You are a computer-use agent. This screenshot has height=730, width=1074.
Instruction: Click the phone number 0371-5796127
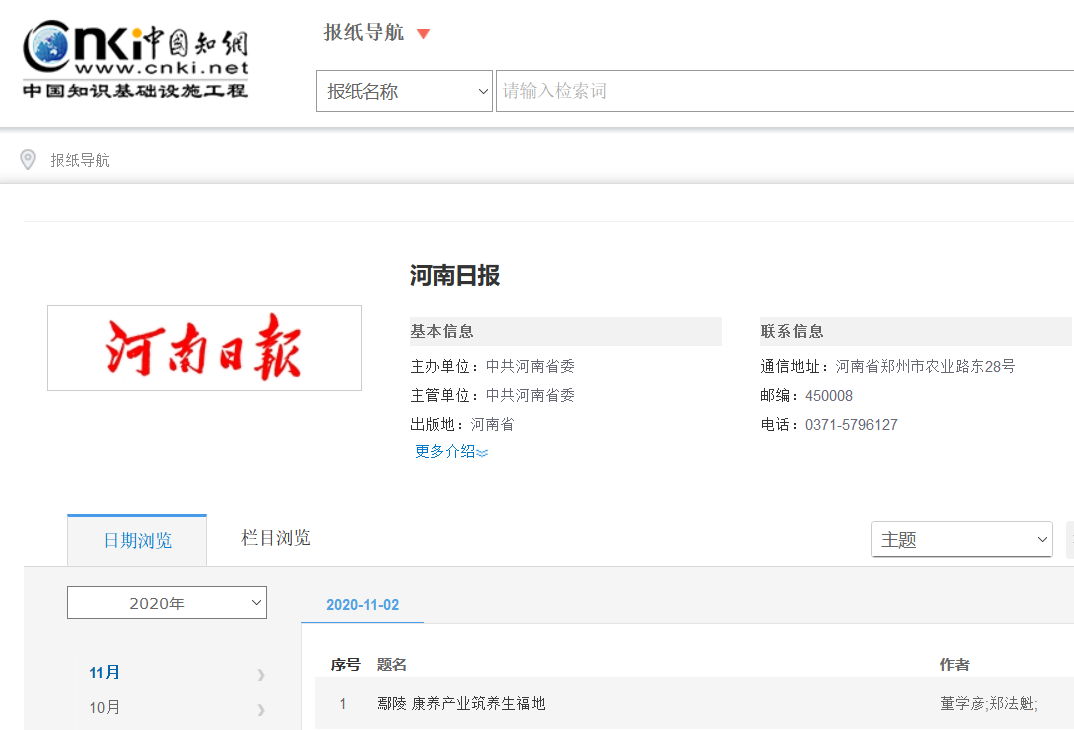click(x=851, y=425)
